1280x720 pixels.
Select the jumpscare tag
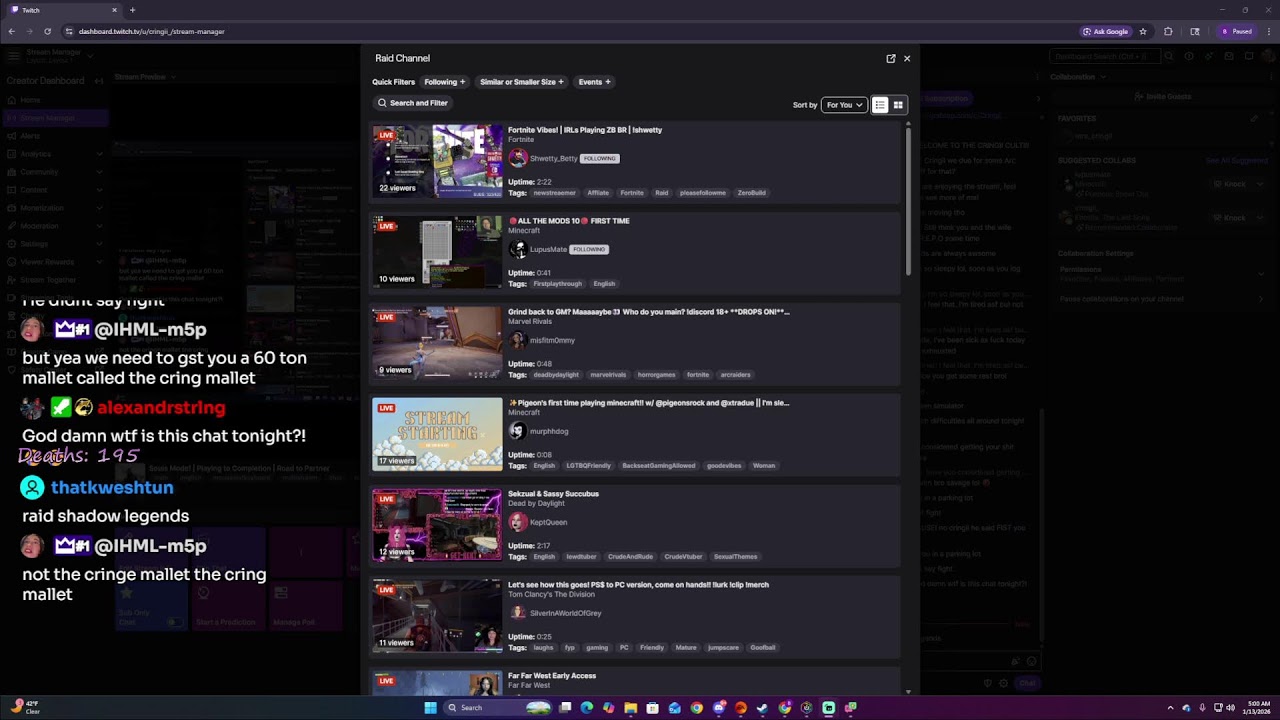723,648
